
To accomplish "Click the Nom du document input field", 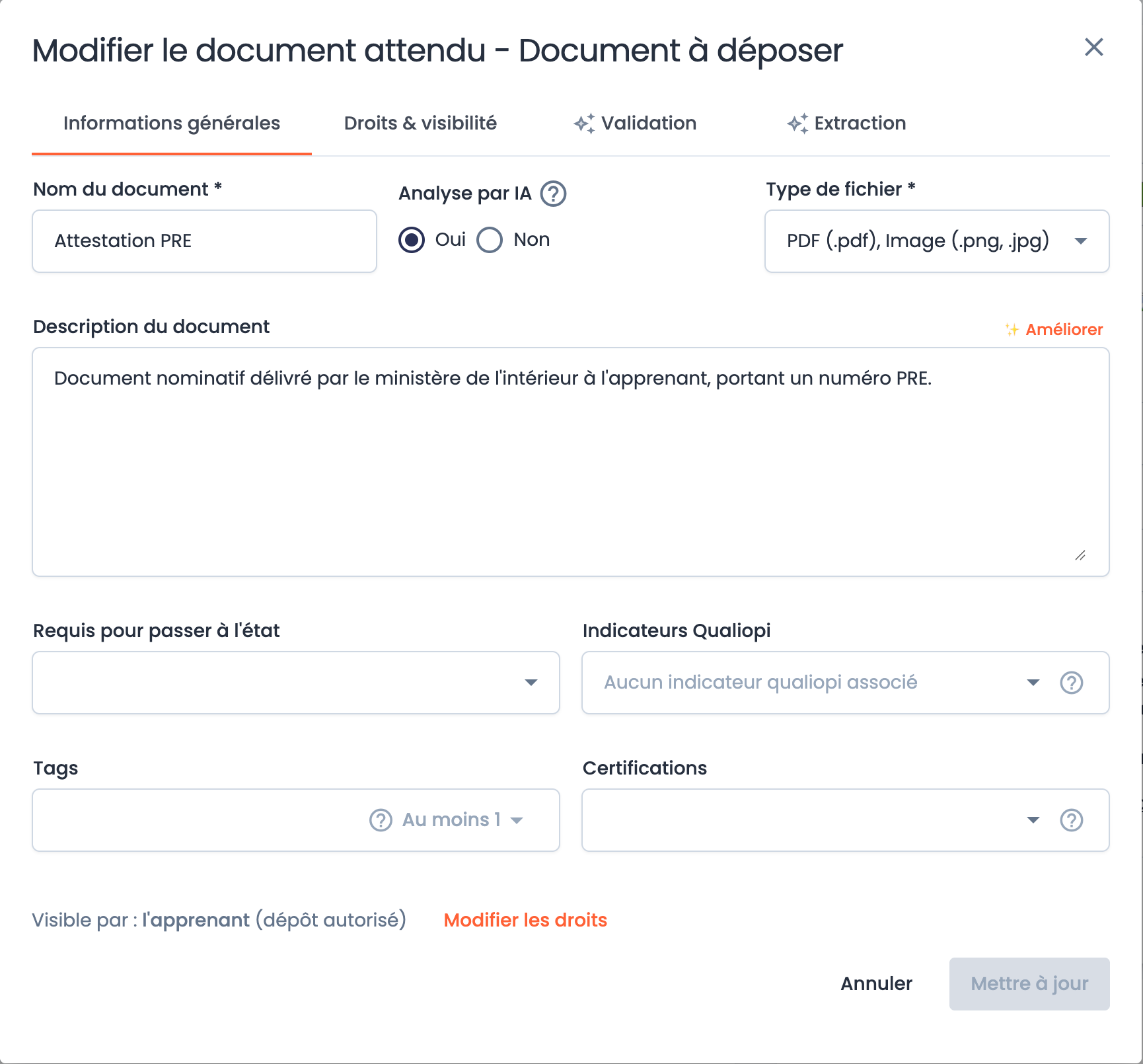I will click(204, 241).
